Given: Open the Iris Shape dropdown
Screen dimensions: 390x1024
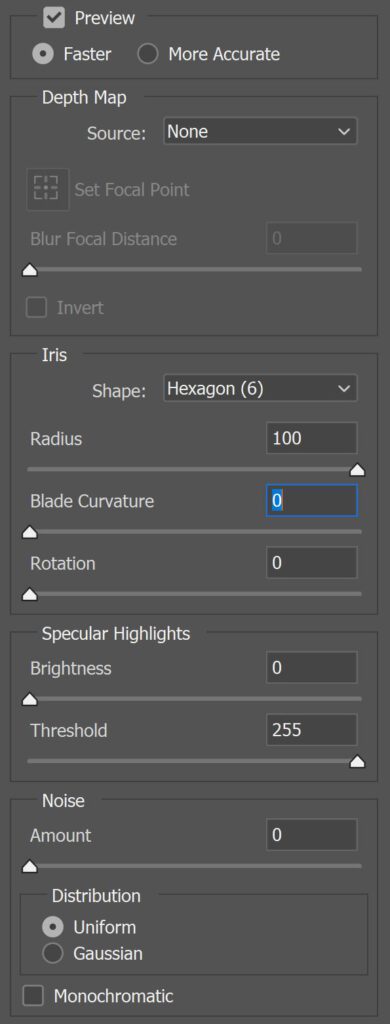Looking at the screenshot, I should [x=260, y=389].
